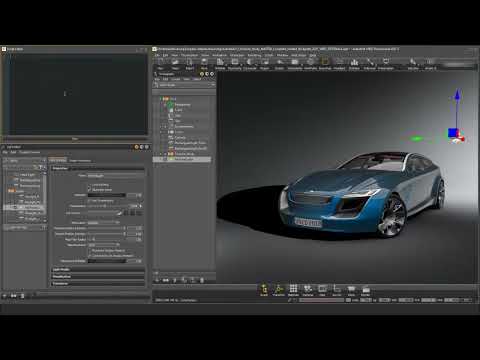Adjust the Temperature slider
Viewport: 480px width, 360px height.
point(107,206)
